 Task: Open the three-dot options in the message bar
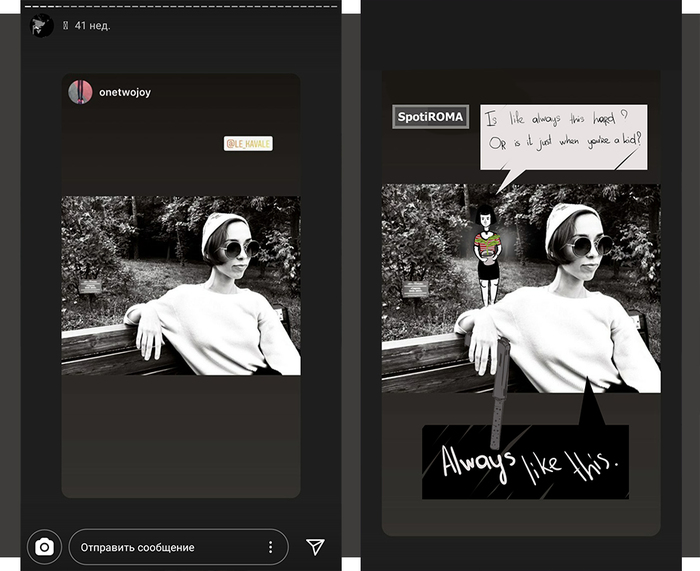[270, 547]
